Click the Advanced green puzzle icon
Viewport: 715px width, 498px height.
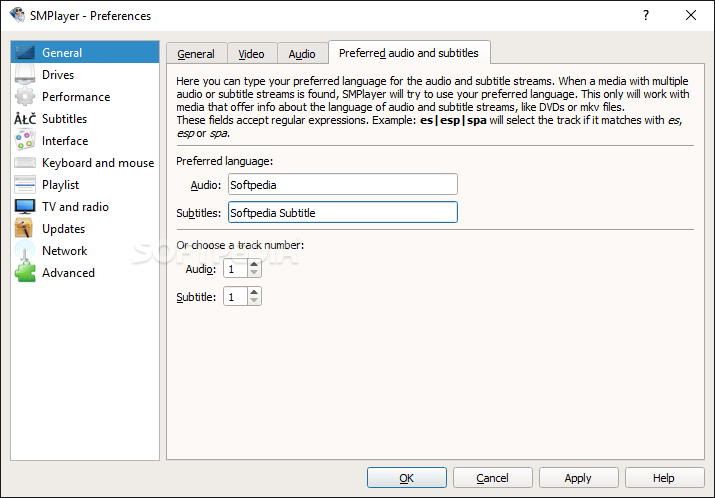25,272
